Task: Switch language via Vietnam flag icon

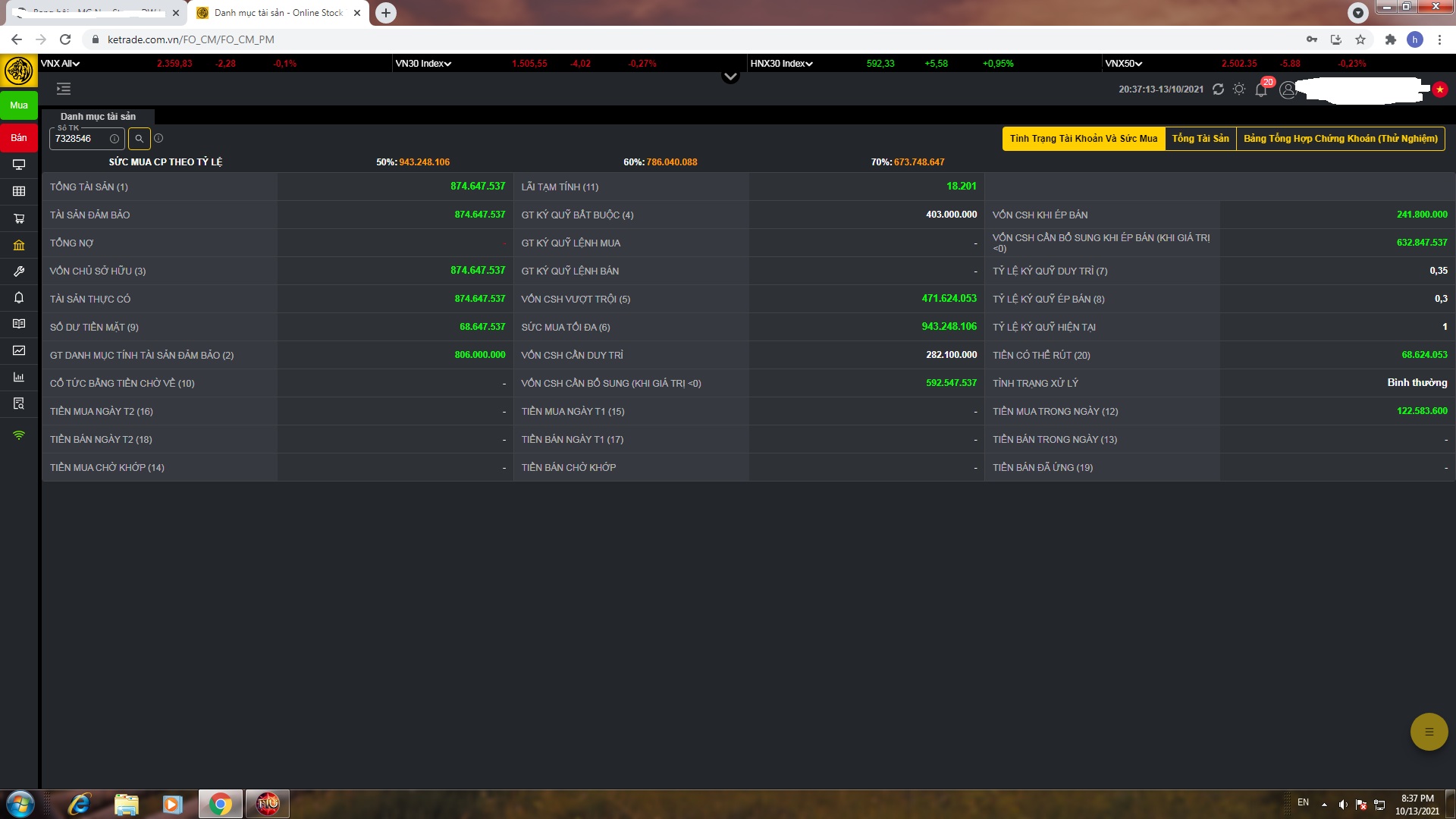Action: click(x=1439, y=89)
